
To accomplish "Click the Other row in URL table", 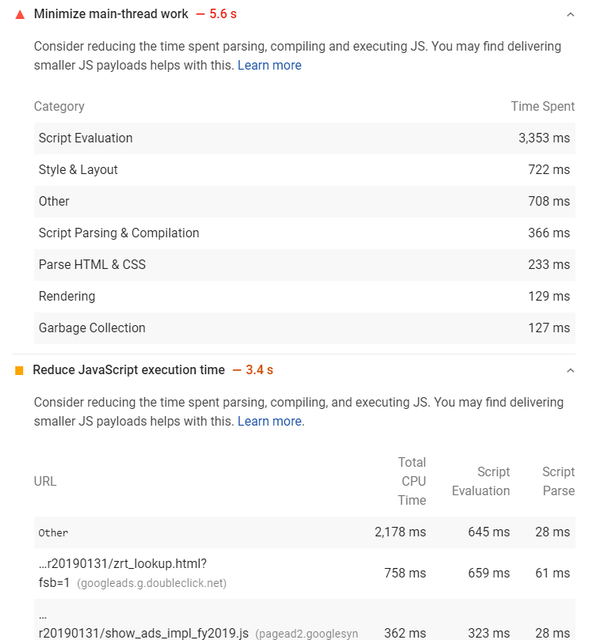I will (304, 532).
